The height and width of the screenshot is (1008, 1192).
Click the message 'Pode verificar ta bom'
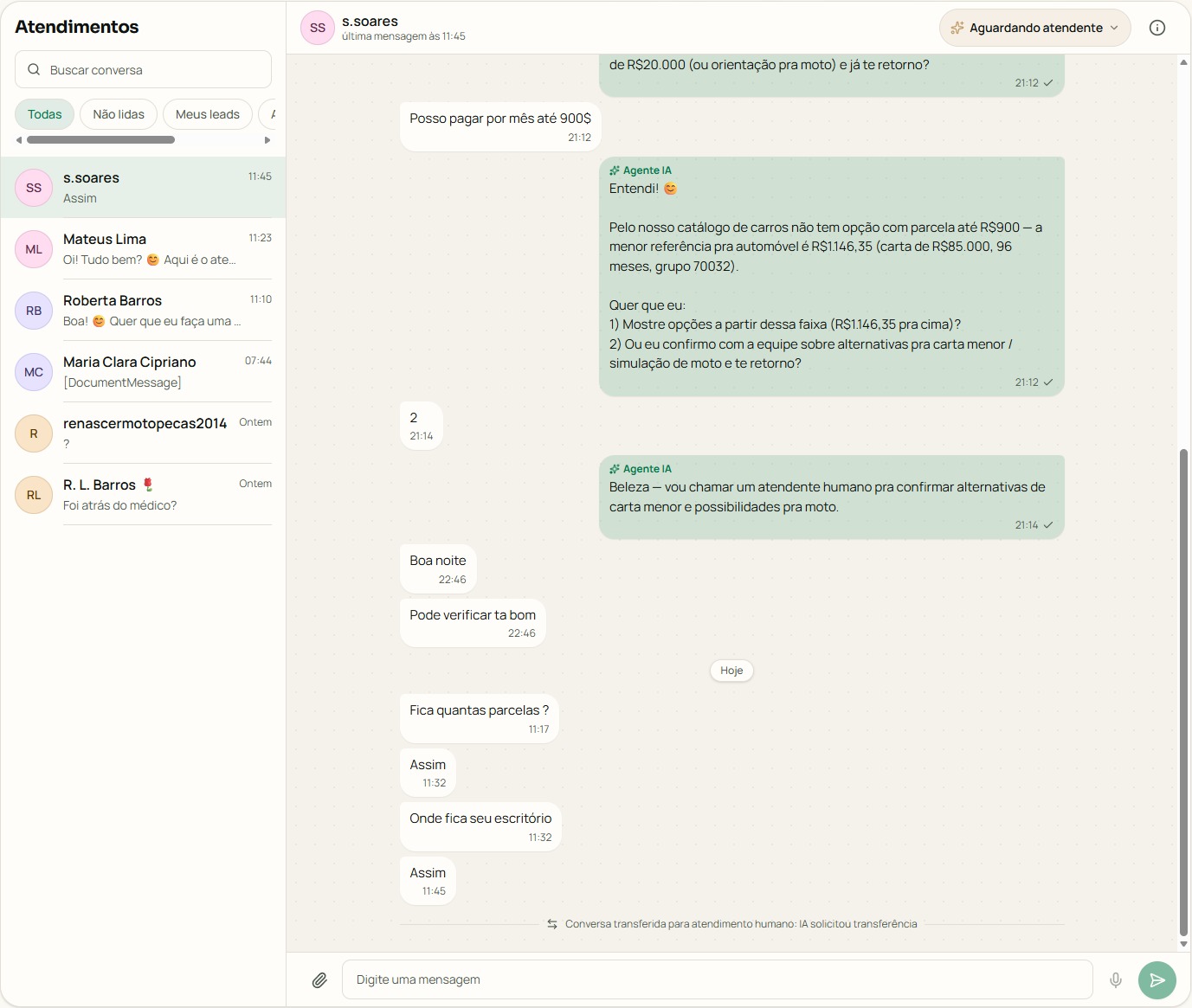coord(473,624)
